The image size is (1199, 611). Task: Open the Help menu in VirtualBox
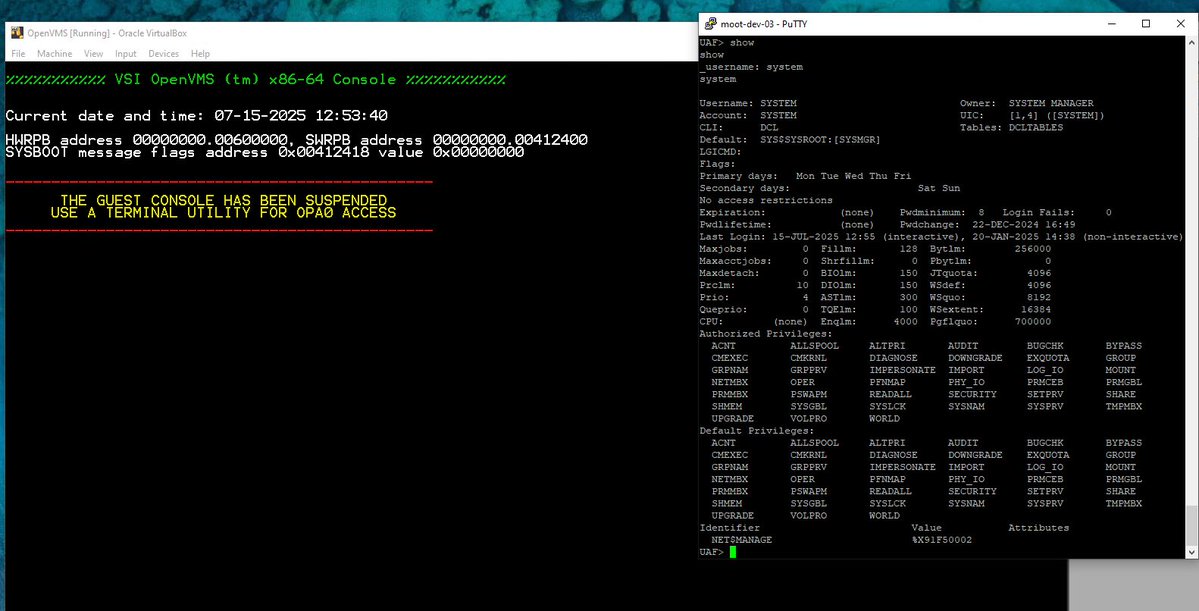pos(200,54)
